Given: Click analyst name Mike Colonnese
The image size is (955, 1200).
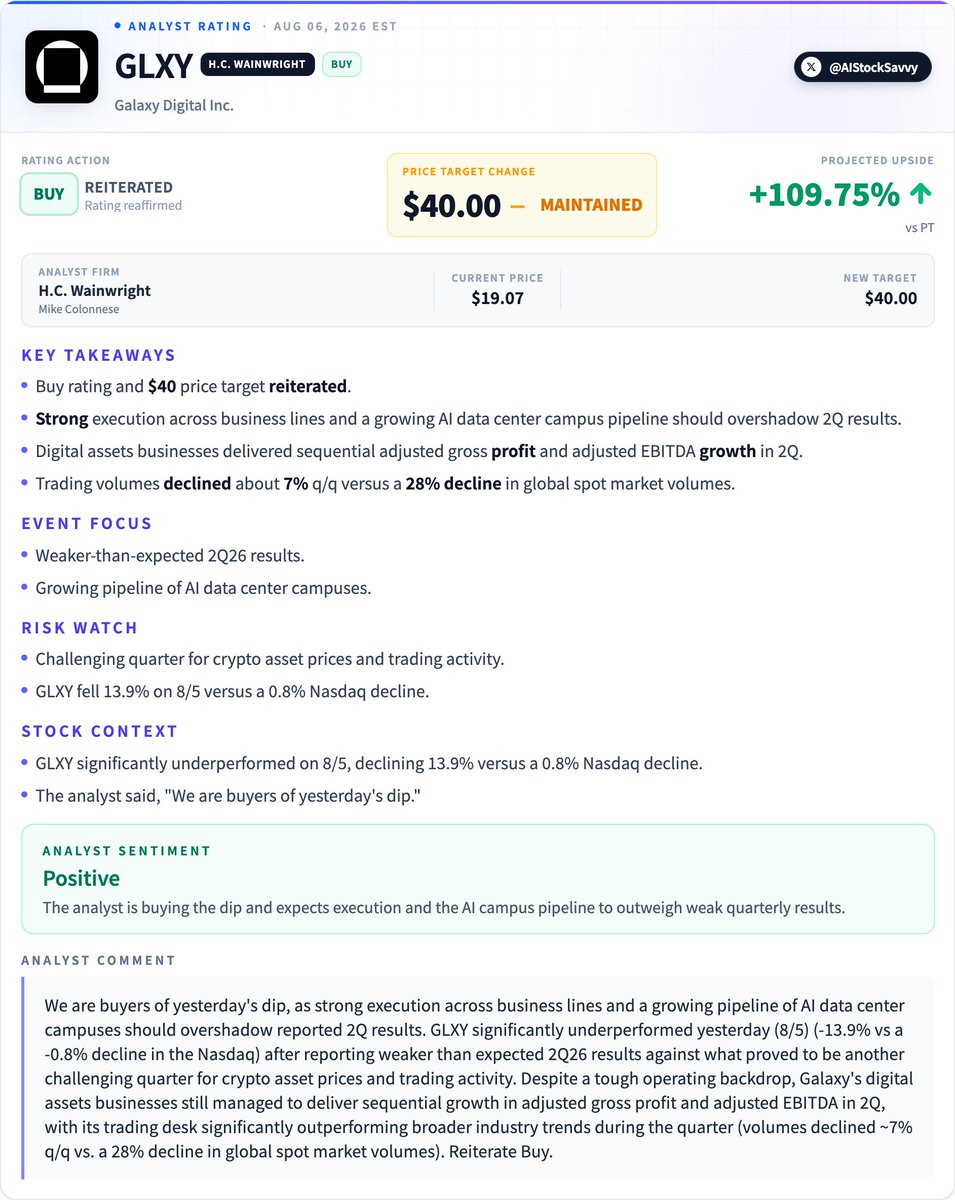Looking at the screenshot, I should click(x=79, y=310).
